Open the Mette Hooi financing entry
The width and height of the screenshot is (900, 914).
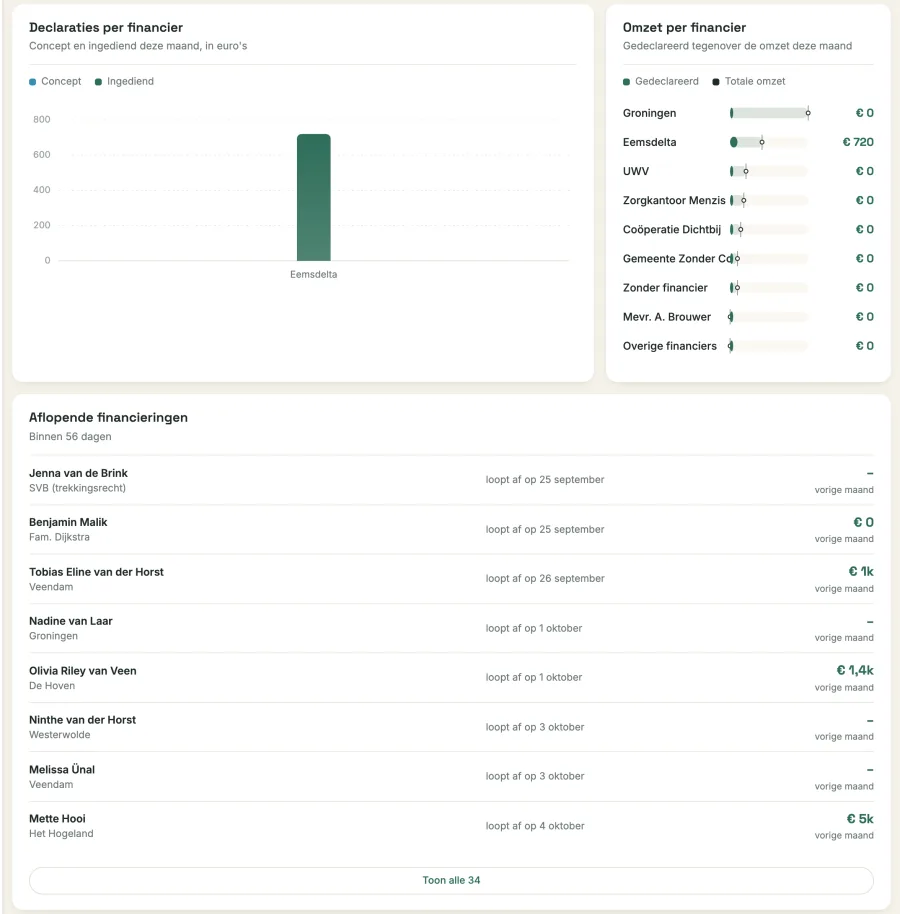coord(451,826)
